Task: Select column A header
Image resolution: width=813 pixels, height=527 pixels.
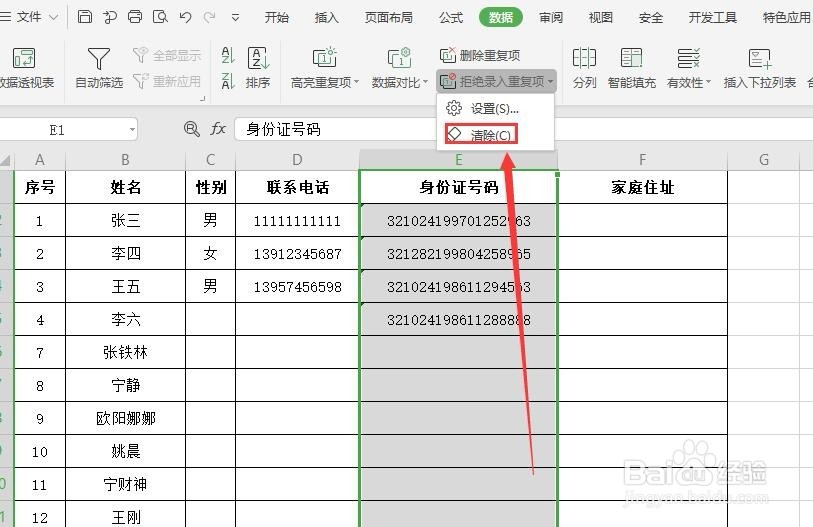Action: tap(39, 160)
